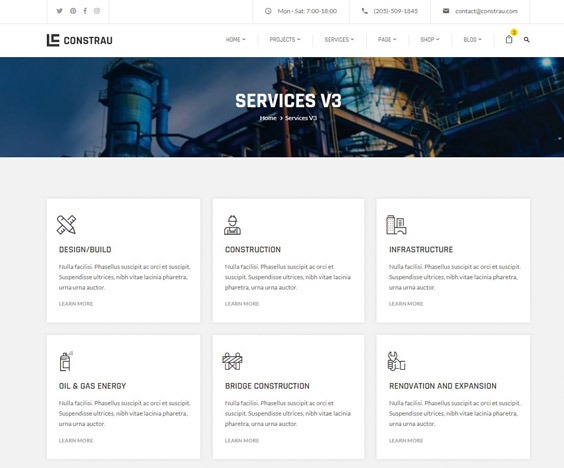Click the Services V3 banner title

[288, 100]
